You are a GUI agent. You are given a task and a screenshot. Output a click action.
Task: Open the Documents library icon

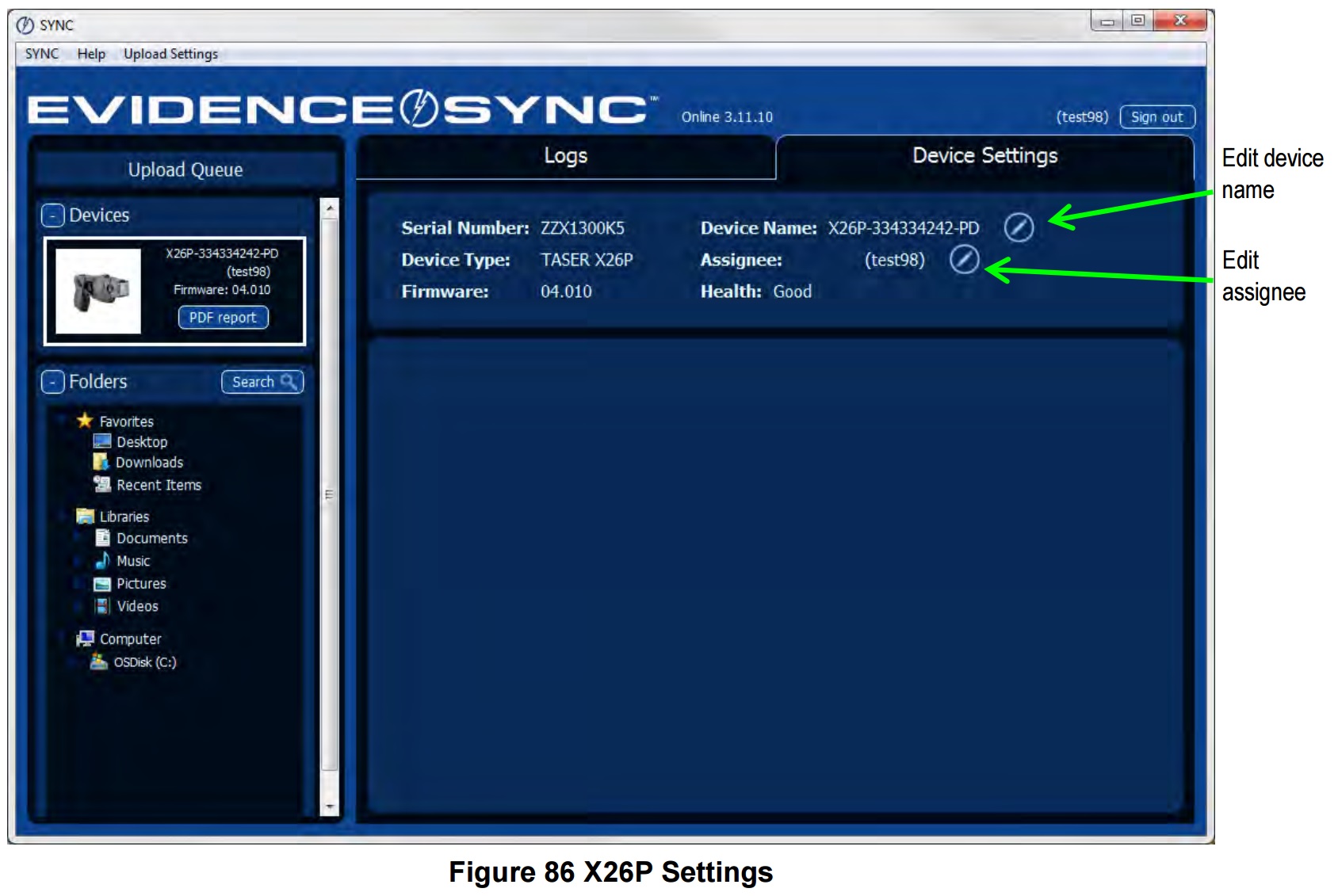102,538
